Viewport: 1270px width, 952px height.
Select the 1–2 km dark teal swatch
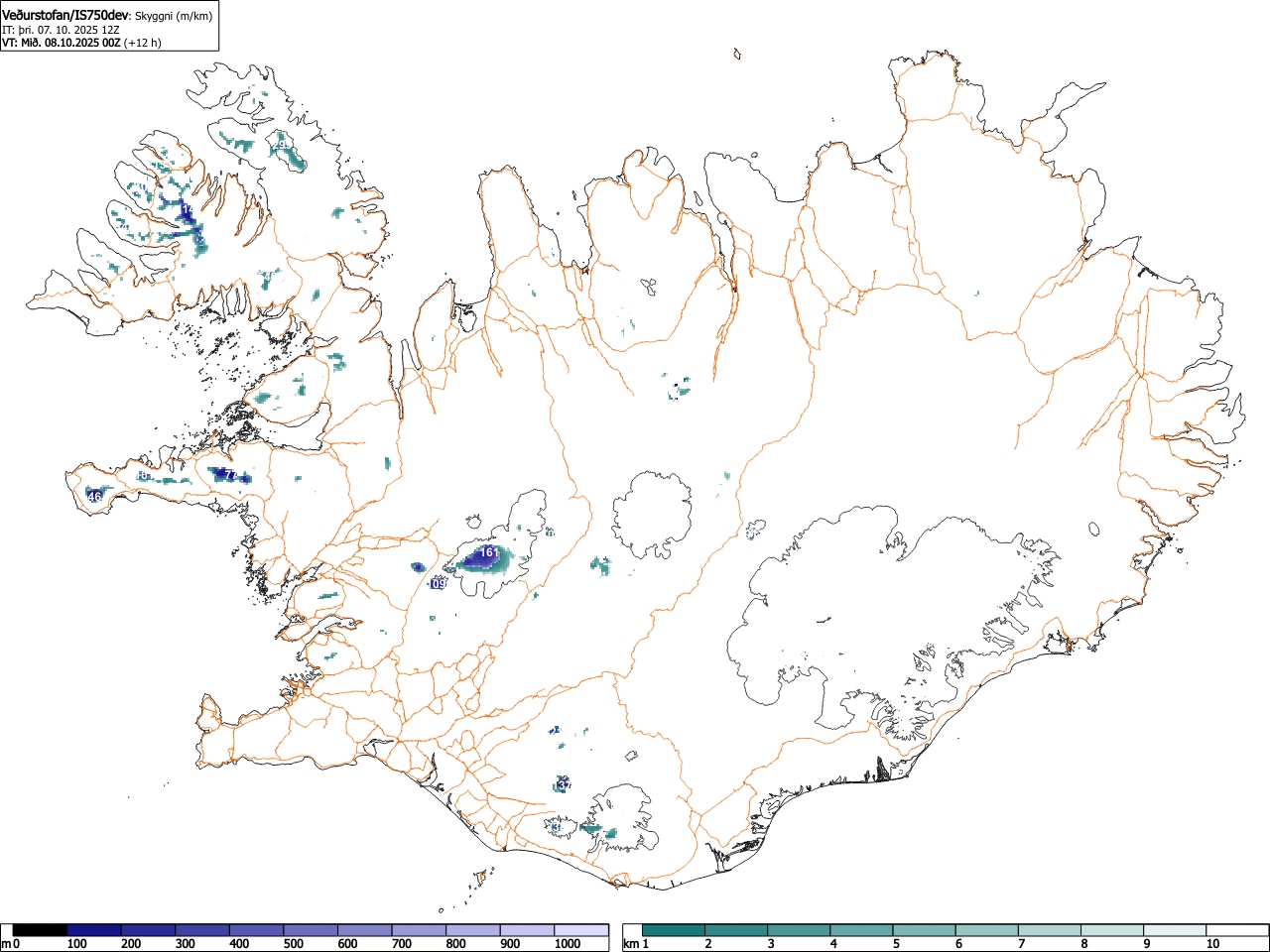point(674,930)
